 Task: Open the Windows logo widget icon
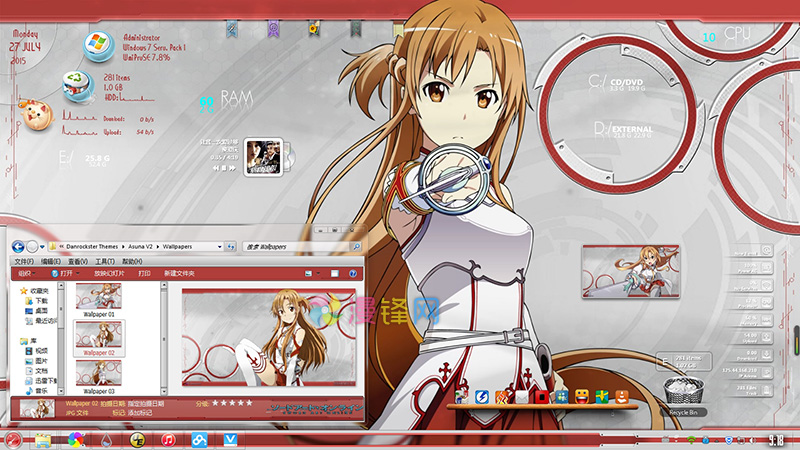coord(98,43)
